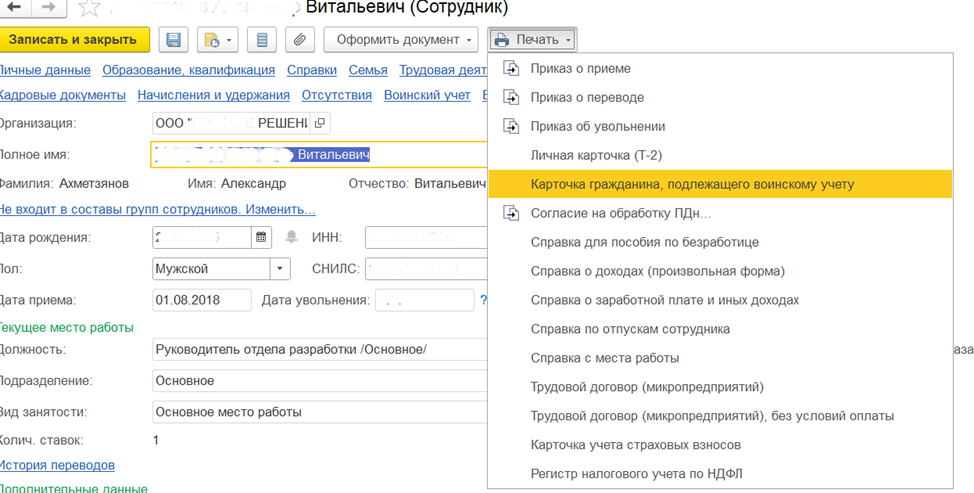The image size is (974, 493).
Task: Expand the Оформить документ dropdown
Action: pos(401,40)
